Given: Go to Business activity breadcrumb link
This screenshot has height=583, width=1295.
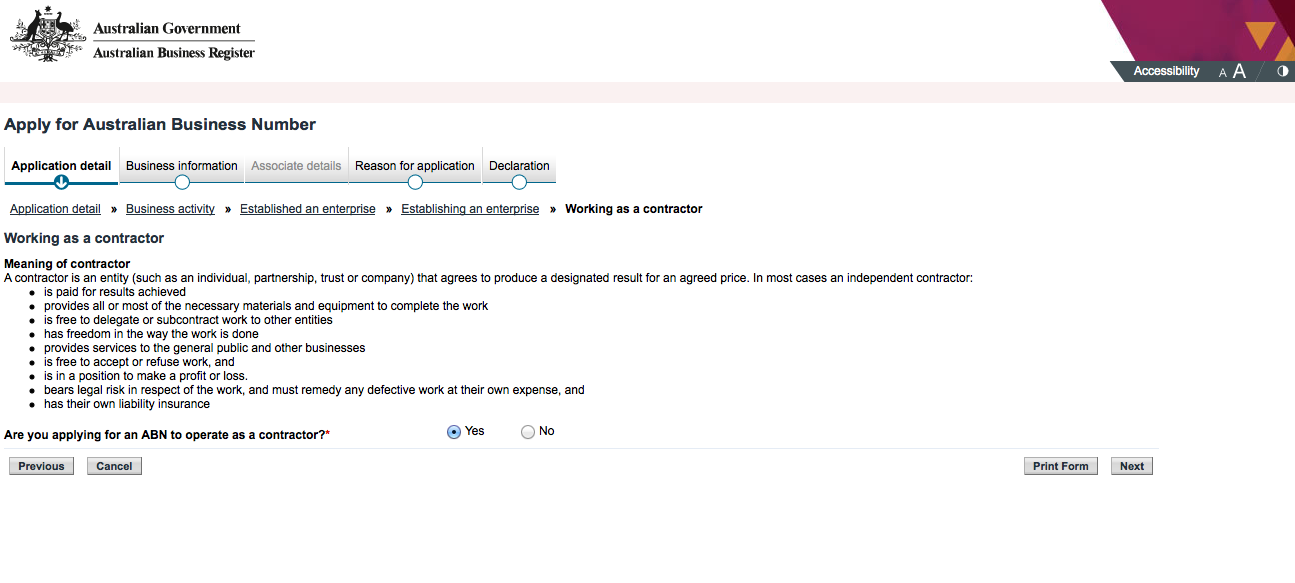Looking at the screenshot, I should (x=170, y=209).
